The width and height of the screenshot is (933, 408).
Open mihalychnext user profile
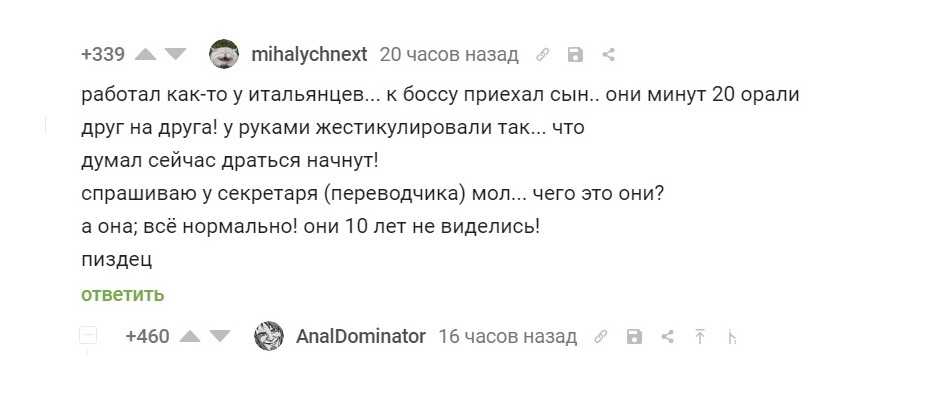[309, 54]
